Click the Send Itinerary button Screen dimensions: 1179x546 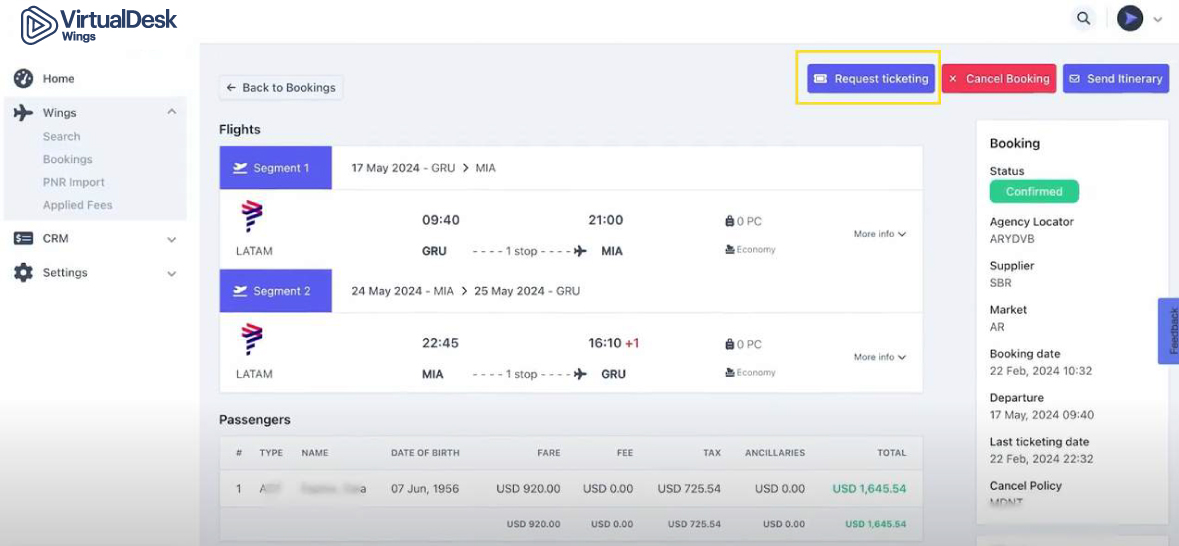[x=1115, y=79]
